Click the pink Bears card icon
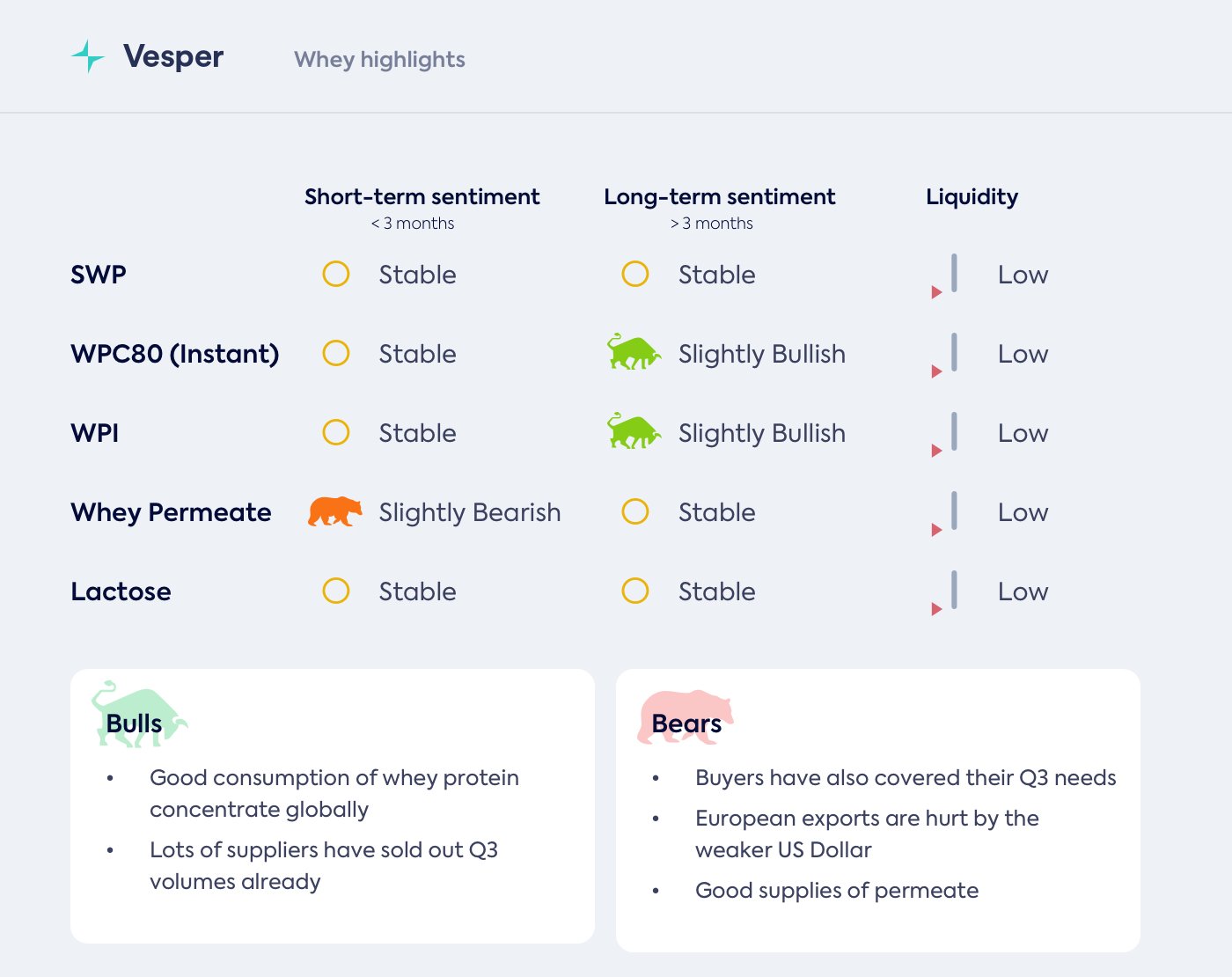The image size is (1232, 977). pyautogui.click(x=686, y=716)
